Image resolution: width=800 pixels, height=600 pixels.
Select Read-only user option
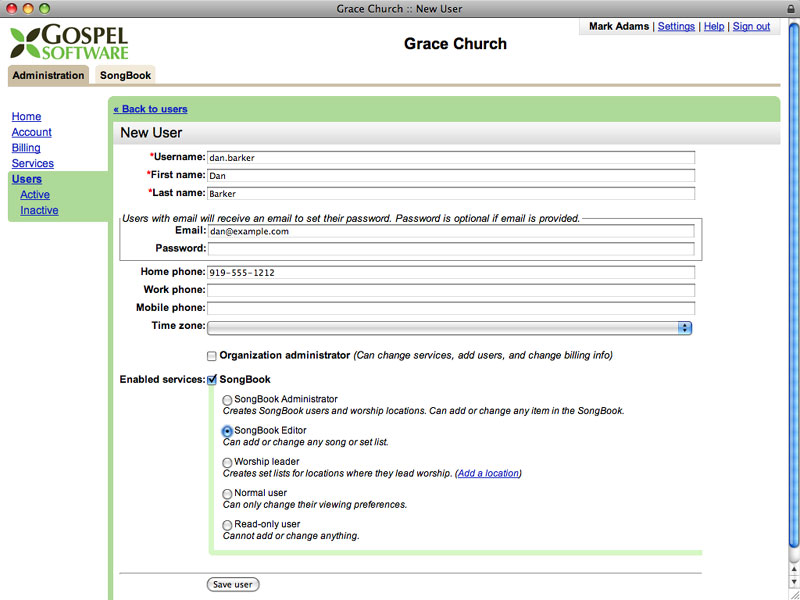point(227,525)
